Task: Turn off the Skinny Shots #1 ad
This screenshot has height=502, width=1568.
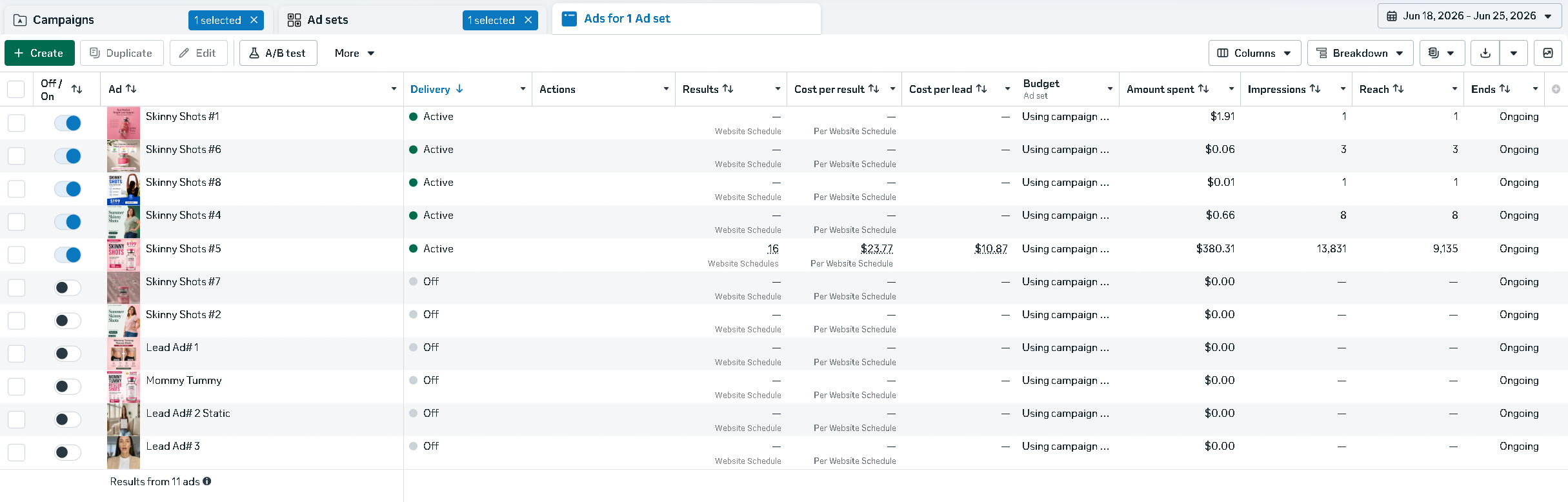Action: coord(68,123)
